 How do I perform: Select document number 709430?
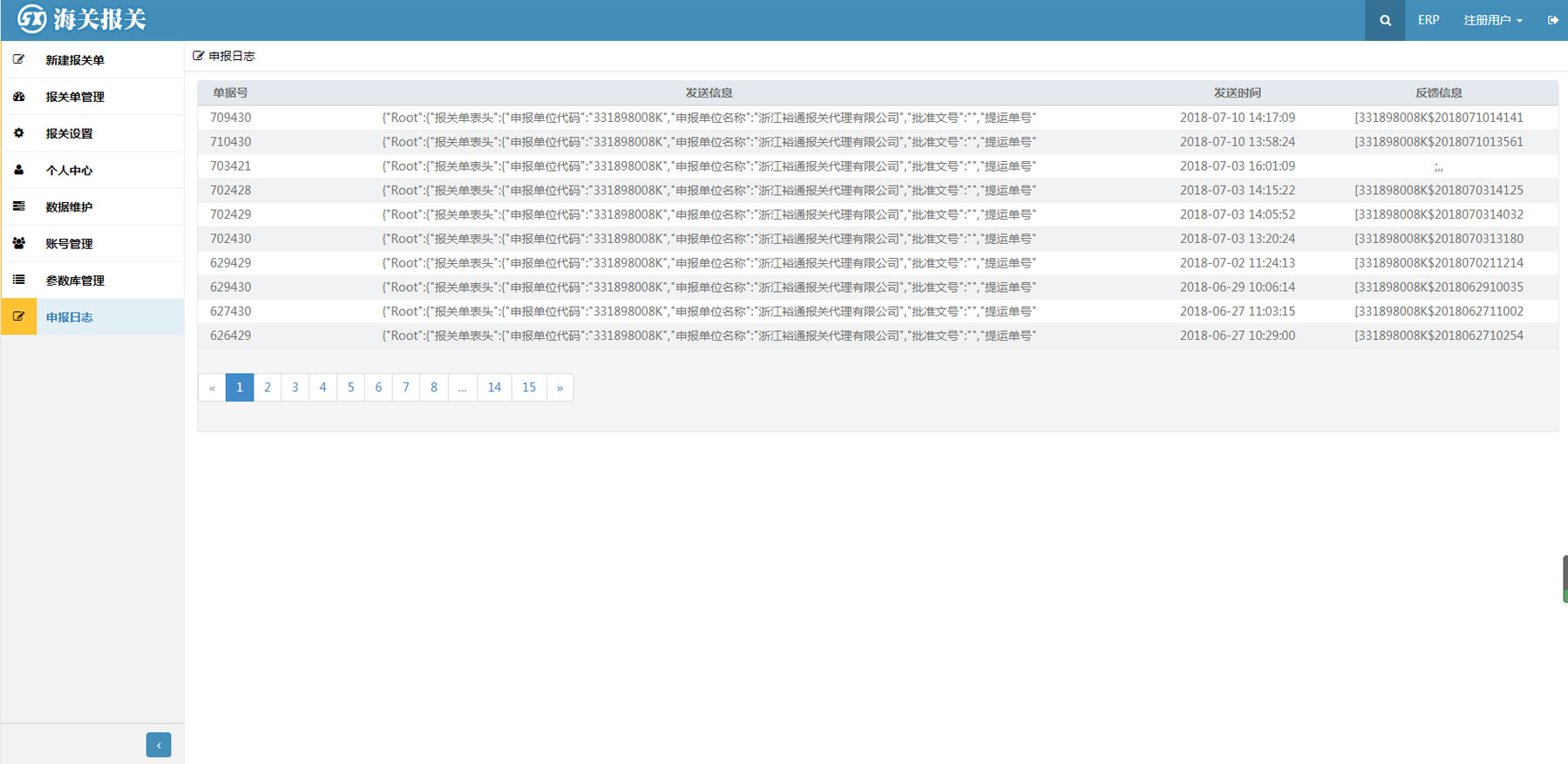[230, 118]
